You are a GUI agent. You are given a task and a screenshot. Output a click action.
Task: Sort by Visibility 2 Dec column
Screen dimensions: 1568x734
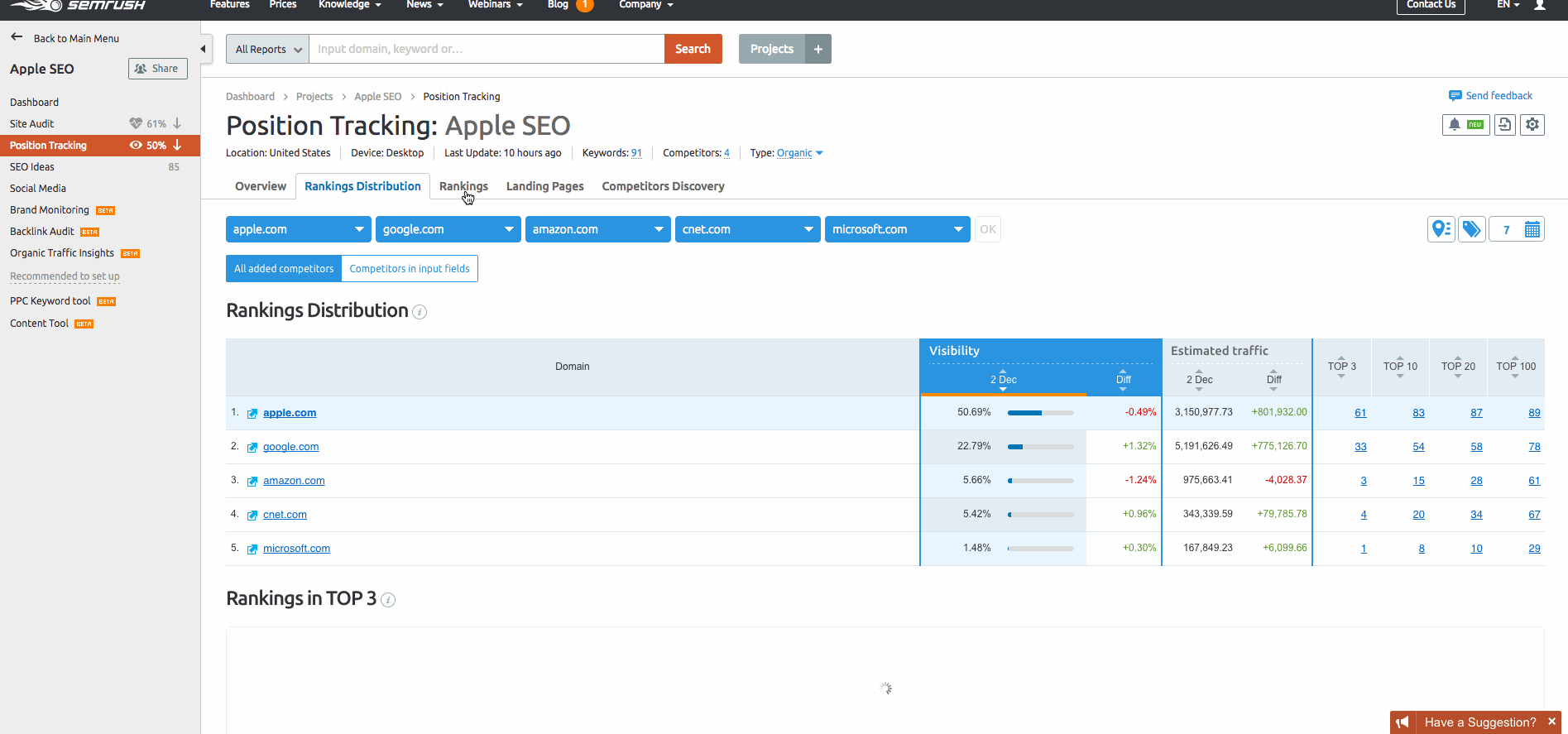pos(1003,380)
